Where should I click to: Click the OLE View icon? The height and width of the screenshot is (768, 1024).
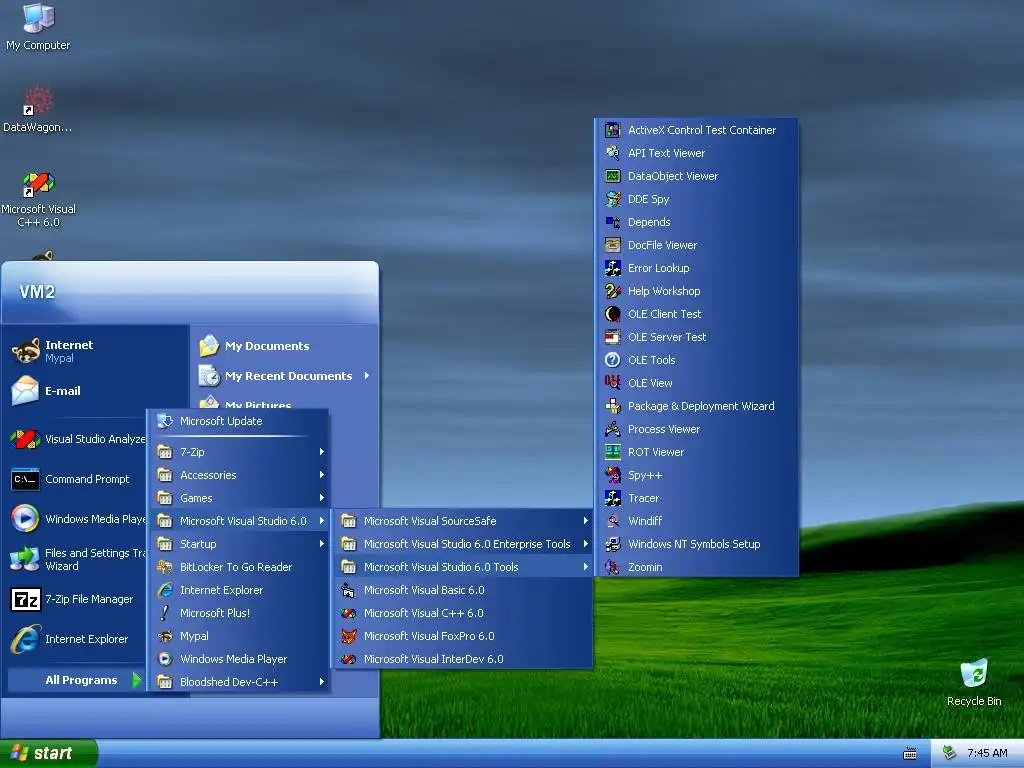tap(613, 383)
